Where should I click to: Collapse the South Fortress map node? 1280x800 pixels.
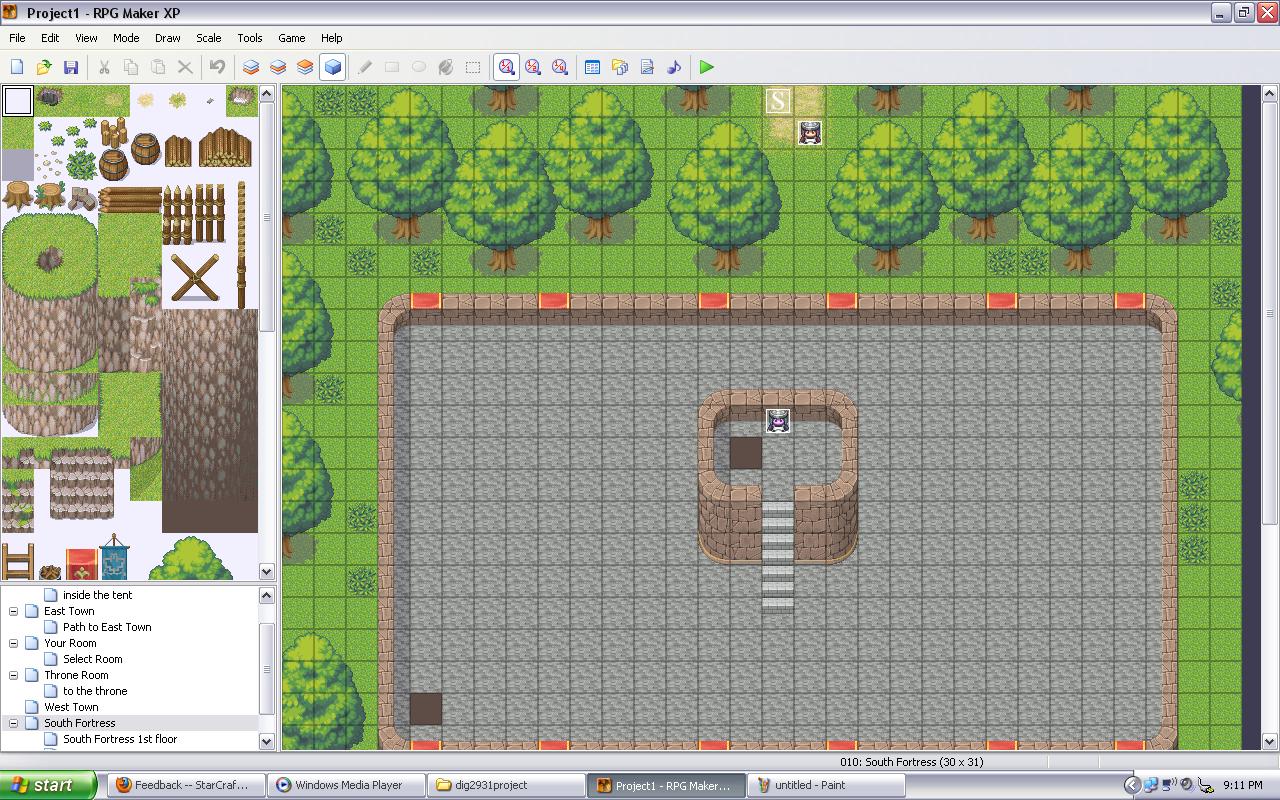click(x=14, y=723)
